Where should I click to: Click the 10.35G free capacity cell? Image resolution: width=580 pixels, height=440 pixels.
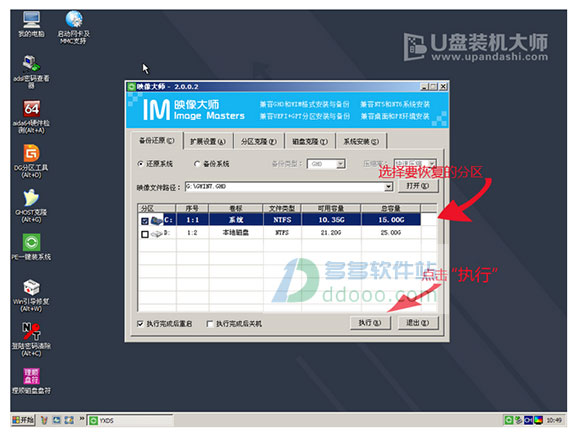(x=331, y=220)
